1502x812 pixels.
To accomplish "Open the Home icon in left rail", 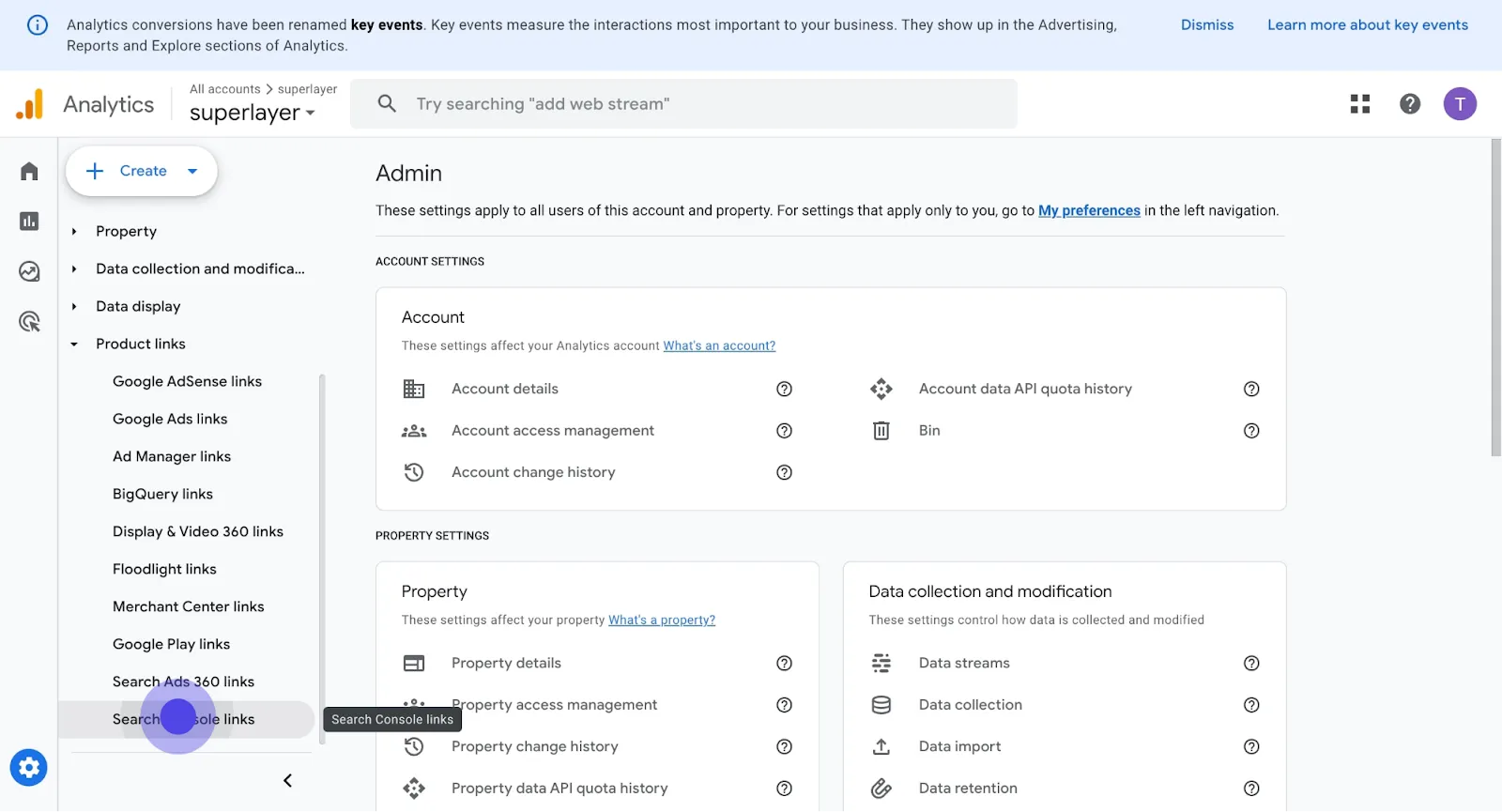I will click(x=29, y=172).
